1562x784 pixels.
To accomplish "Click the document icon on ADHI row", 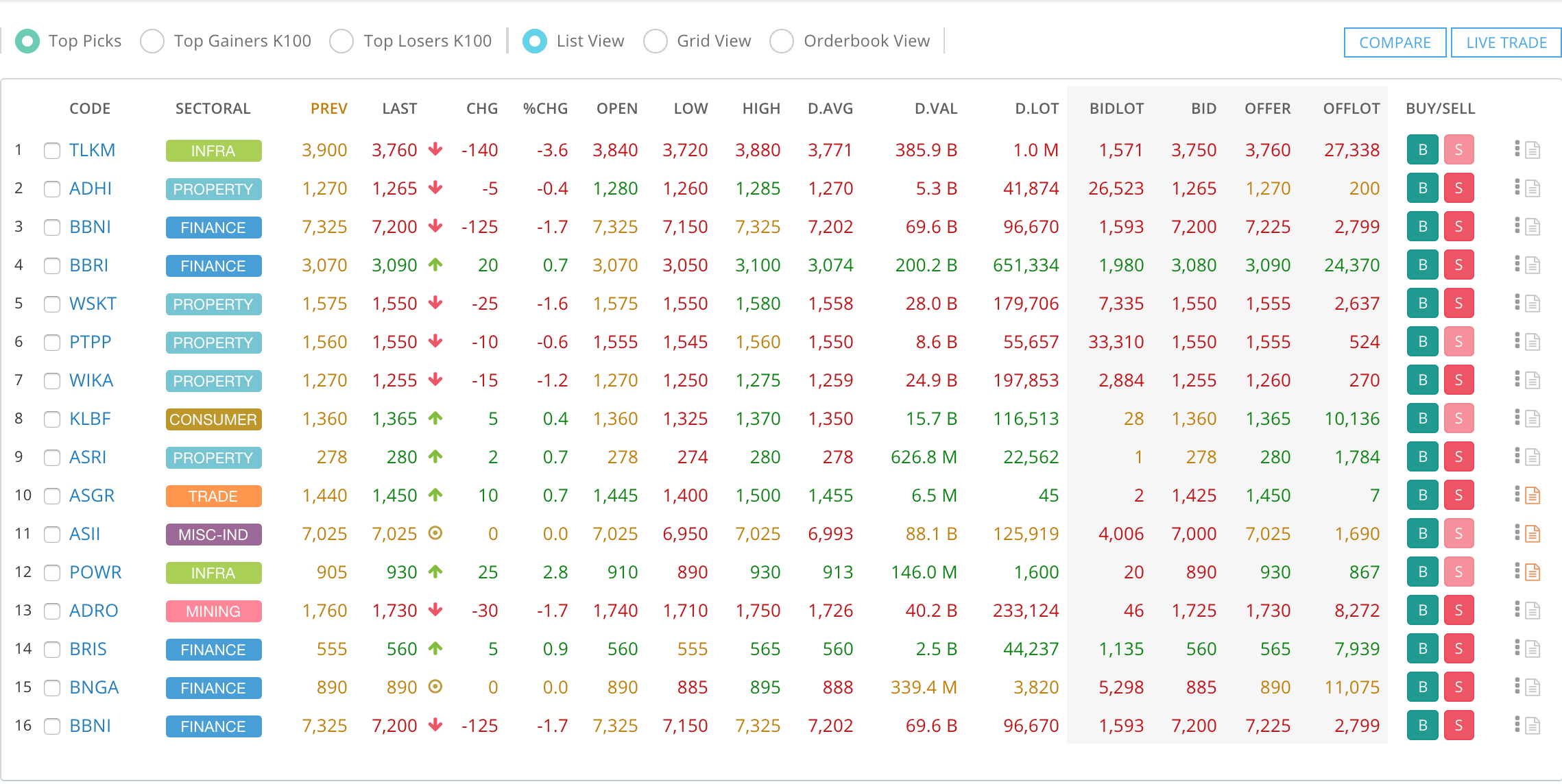I will [1535, 188].
